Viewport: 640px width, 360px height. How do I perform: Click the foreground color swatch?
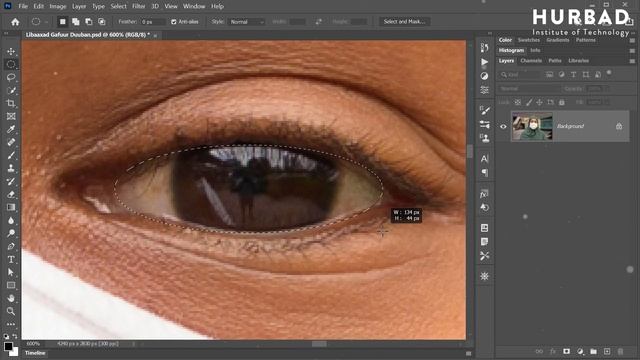[8, 347]
